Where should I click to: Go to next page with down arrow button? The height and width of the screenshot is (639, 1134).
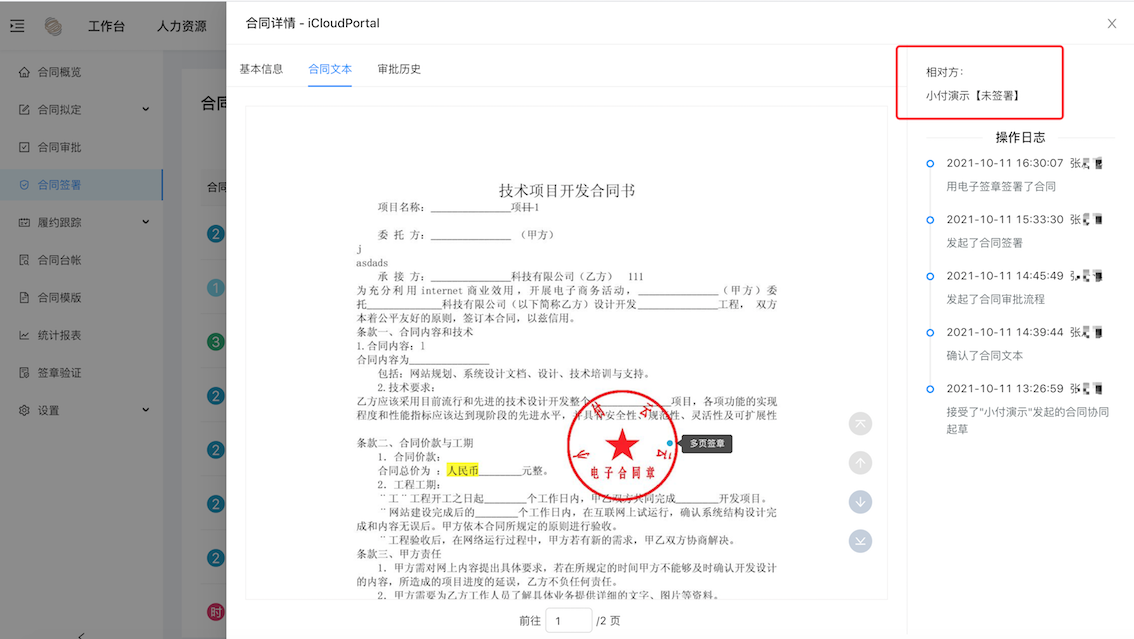[x=860, y=502]
